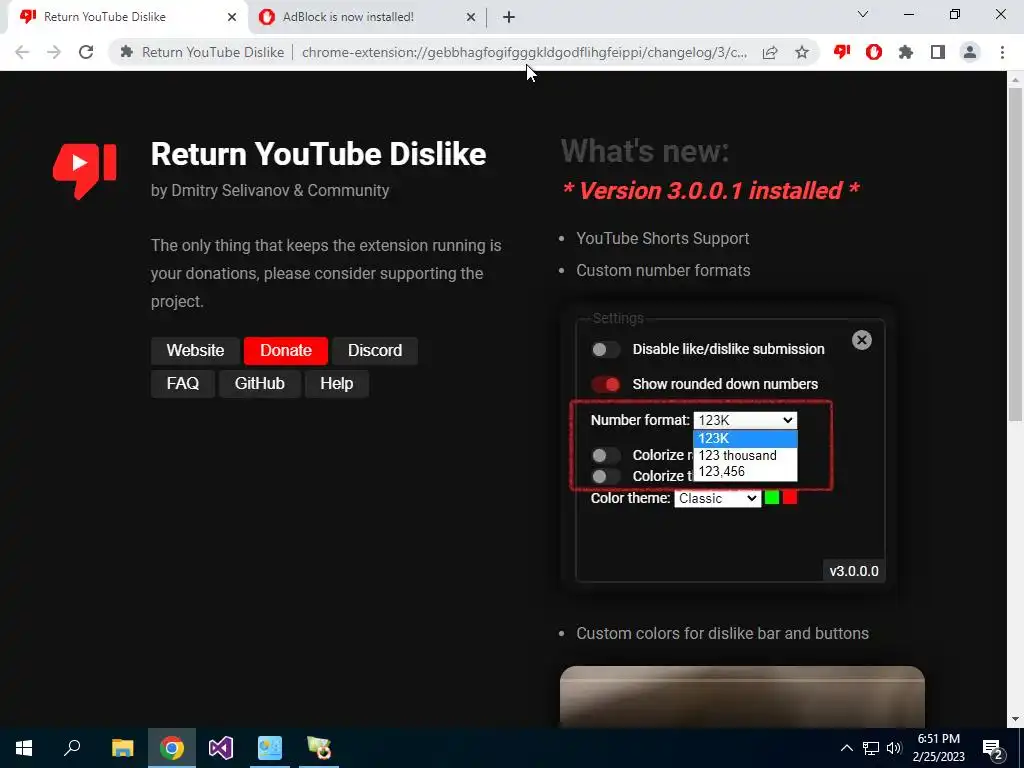The width and height of the screenshot is (1024, 768).
Task: Choose the 123,456 format option
Action: point(745,472)
